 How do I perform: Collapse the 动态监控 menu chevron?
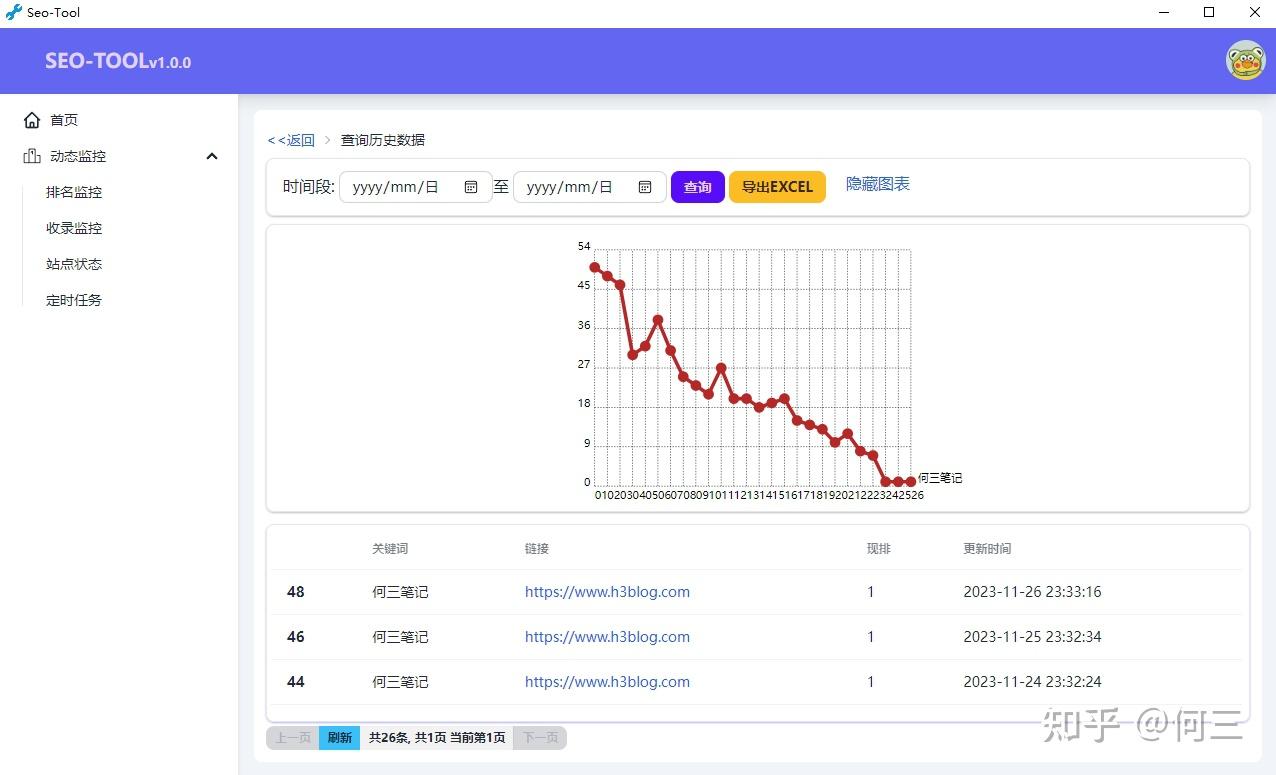[x=212, y=156]
